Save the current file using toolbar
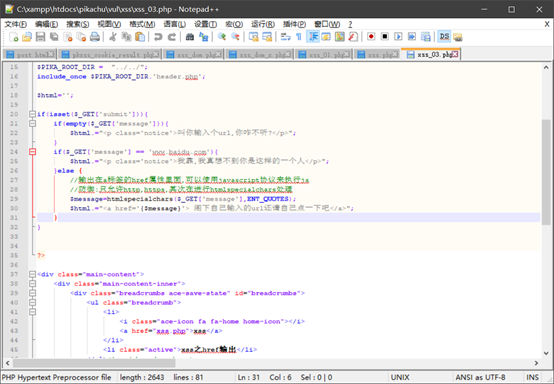The image size is (554, 384). point(40,37)
